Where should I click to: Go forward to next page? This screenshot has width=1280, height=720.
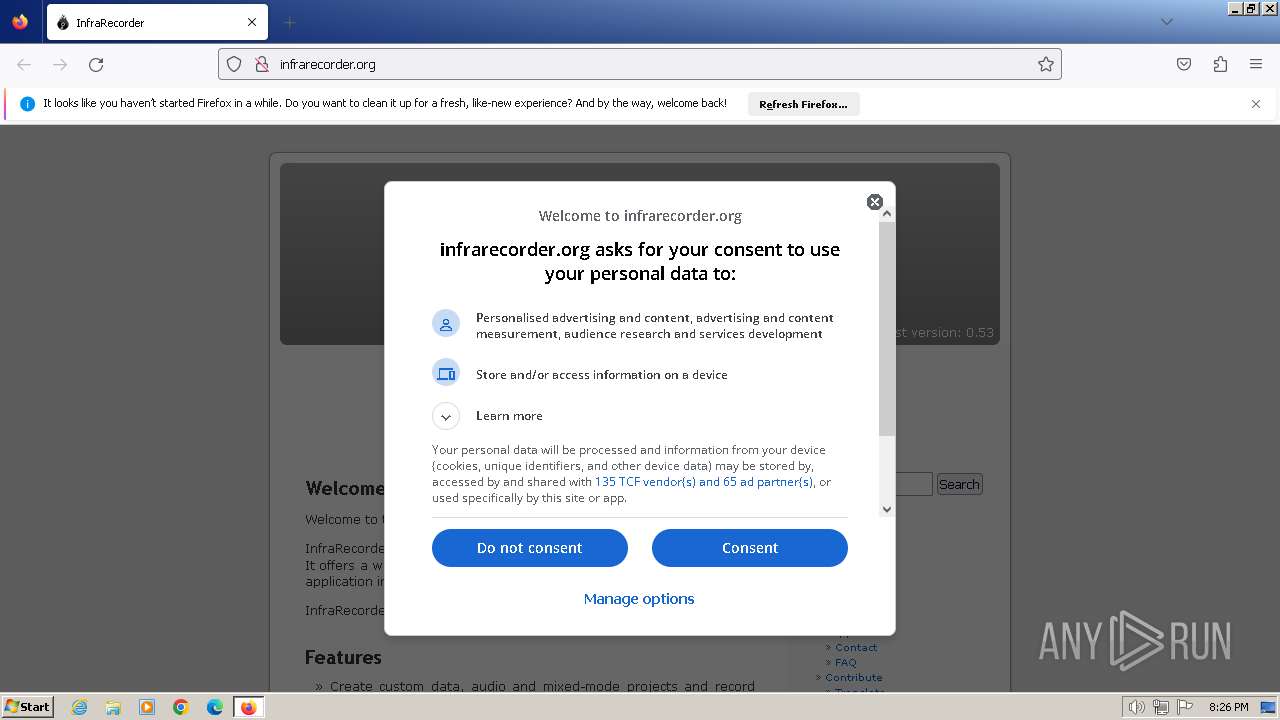coord(60,64)
